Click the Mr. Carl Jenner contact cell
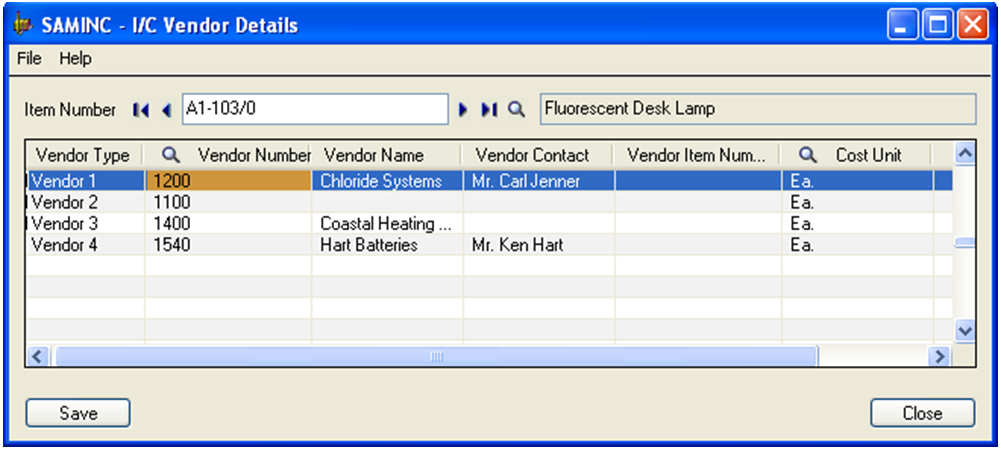 [539, 181]
